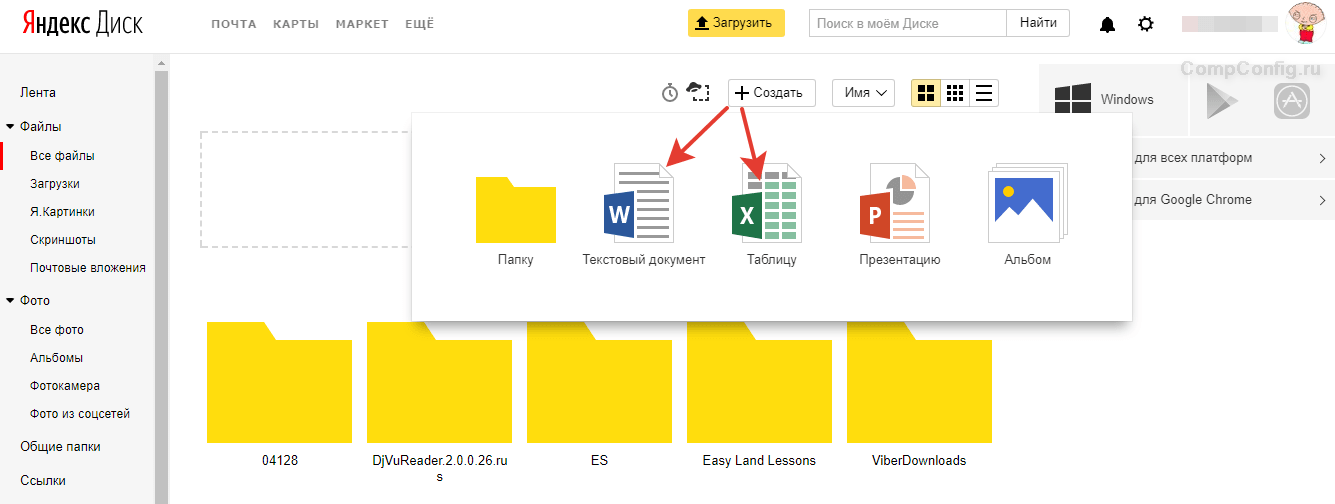The image size is (1335, 504).
Task: Create a new folder via Папку icon
Action: click(x=515, y=209)
